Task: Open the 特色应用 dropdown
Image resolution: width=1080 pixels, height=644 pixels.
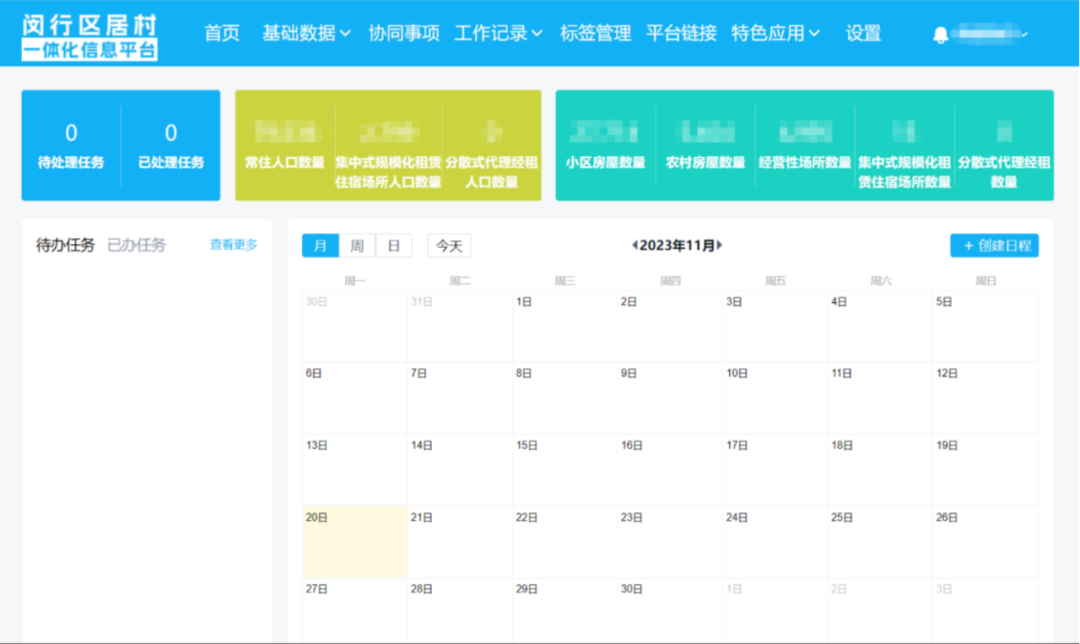Action: [774, 32]
